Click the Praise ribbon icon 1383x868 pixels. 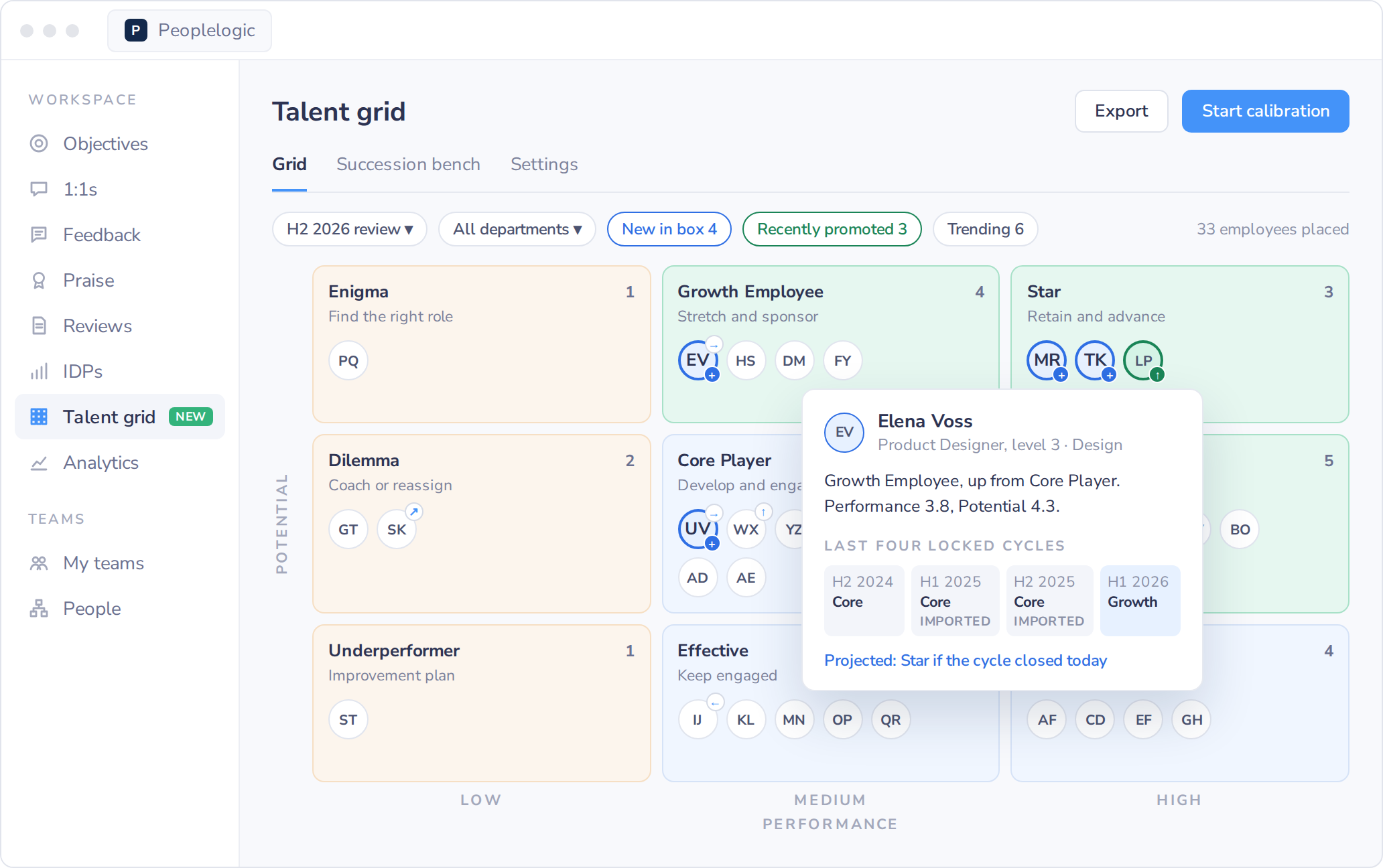tap(39, 280)
